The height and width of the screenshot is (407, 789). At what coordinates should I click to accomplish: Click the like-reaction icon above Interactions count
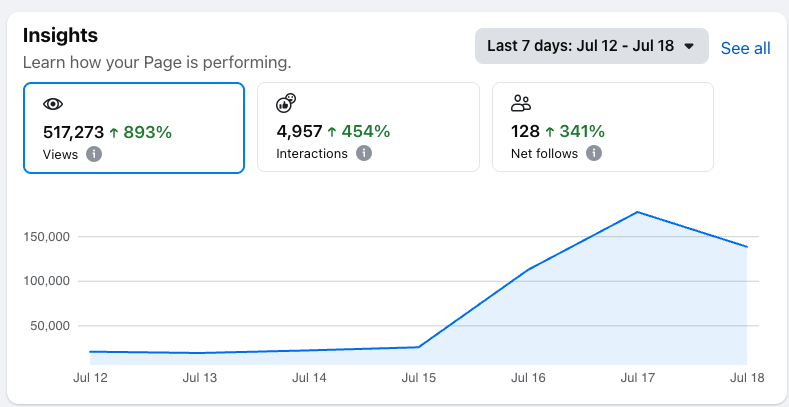(x=286, y=103)
